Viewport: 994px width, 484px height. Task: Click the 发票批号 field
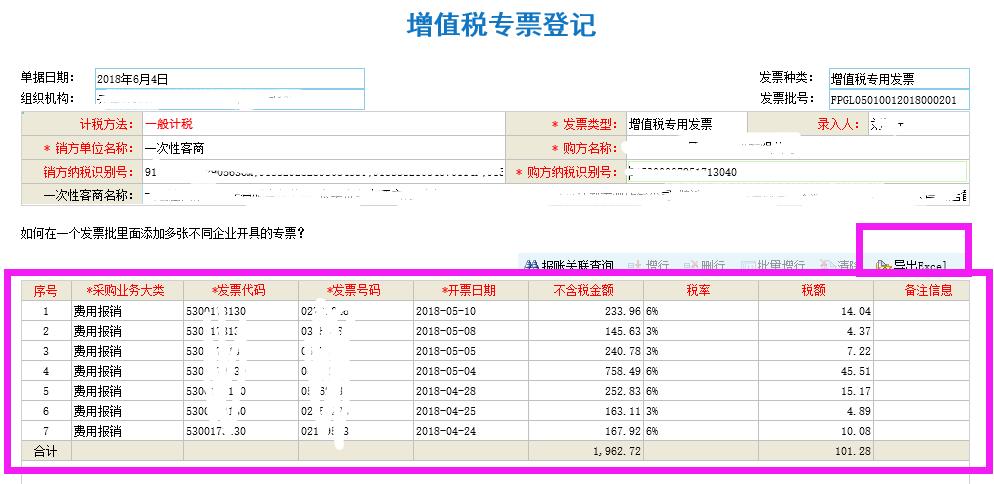898,100
